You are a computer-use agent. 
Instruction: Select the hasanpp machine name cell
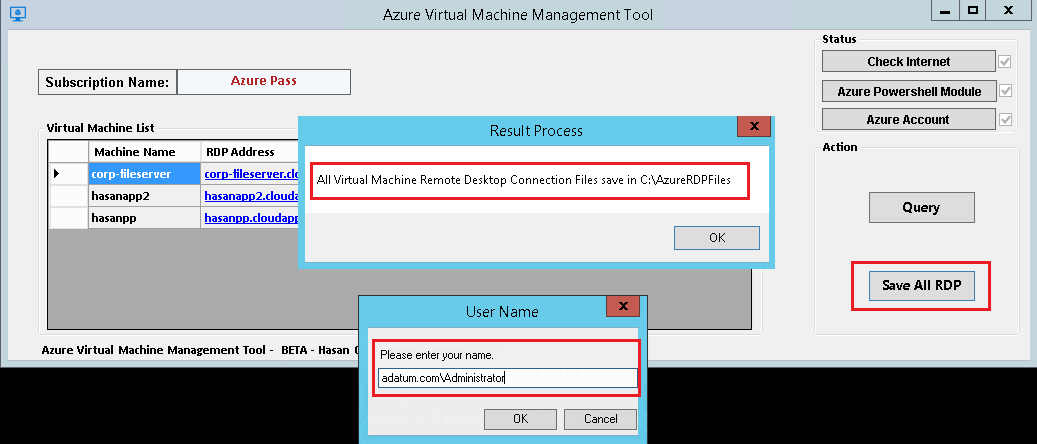coord(144,218)
